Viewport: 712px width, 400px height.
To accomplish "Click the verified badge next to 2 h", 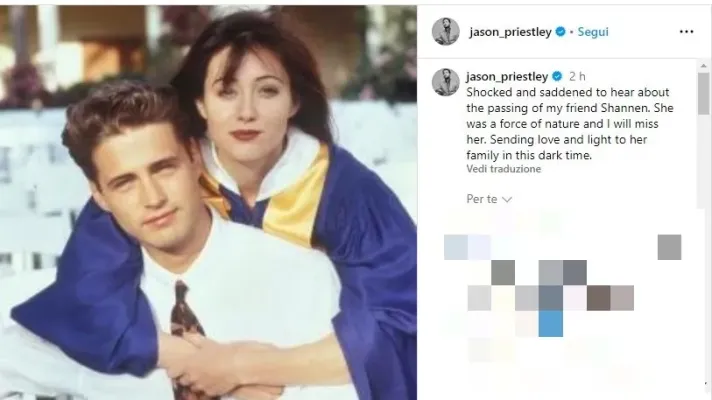I will tap(557, 76).
